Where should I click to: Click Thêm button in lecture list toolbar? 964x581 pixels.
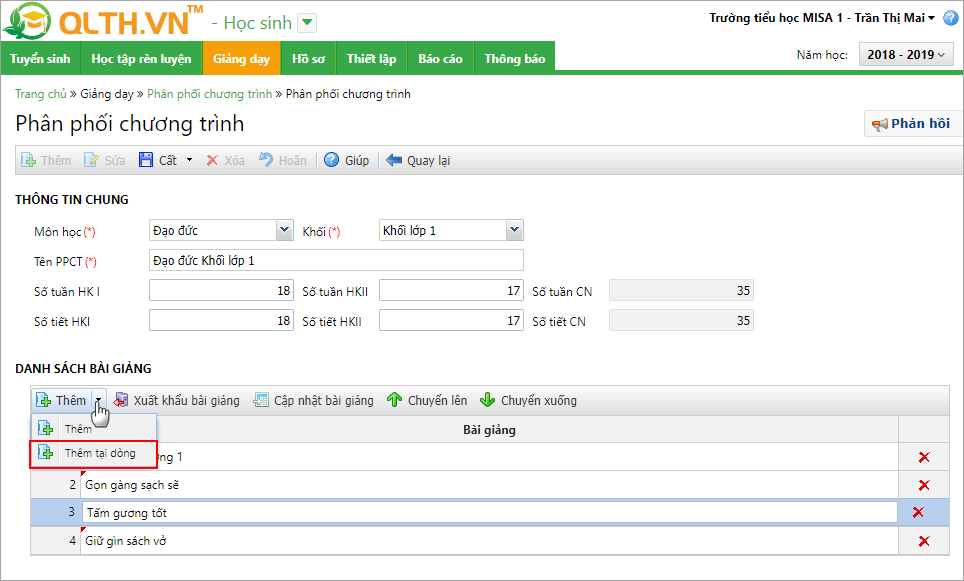tap(61, 400)
